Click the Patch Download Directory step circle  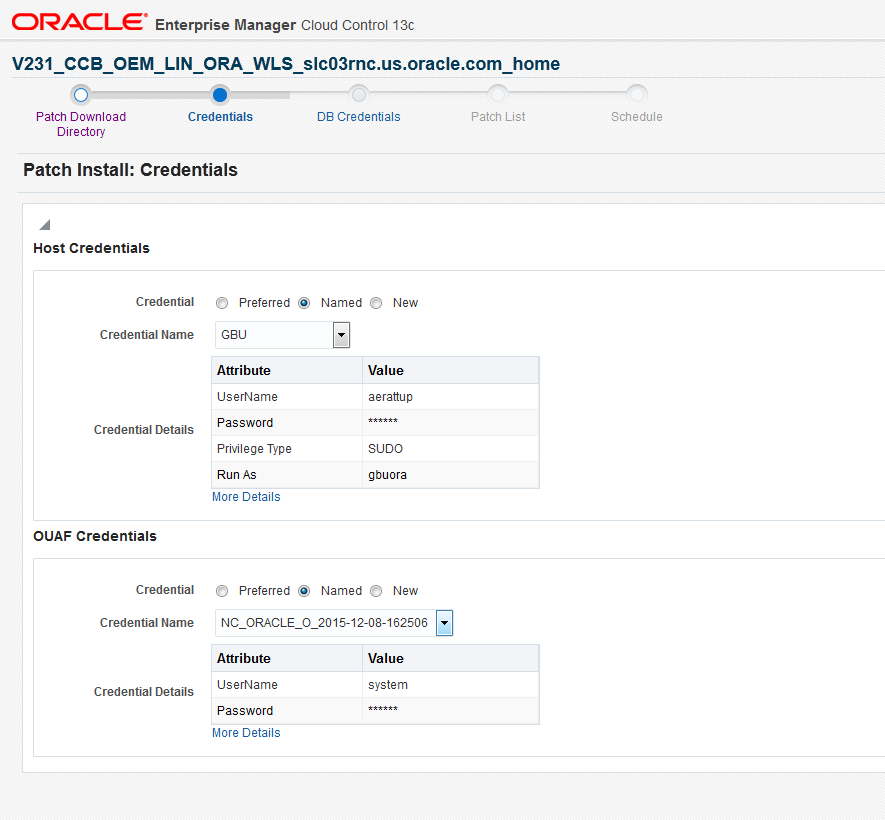pyautogui.click(x=81, y=95)
